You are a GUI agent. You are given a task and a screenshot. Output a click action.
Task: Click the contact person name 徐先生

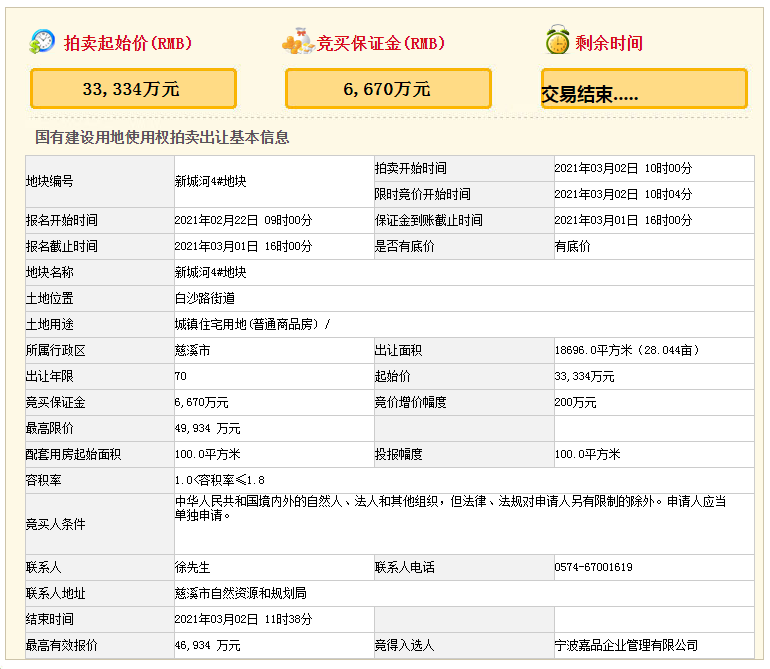click(x=192, y=567)
